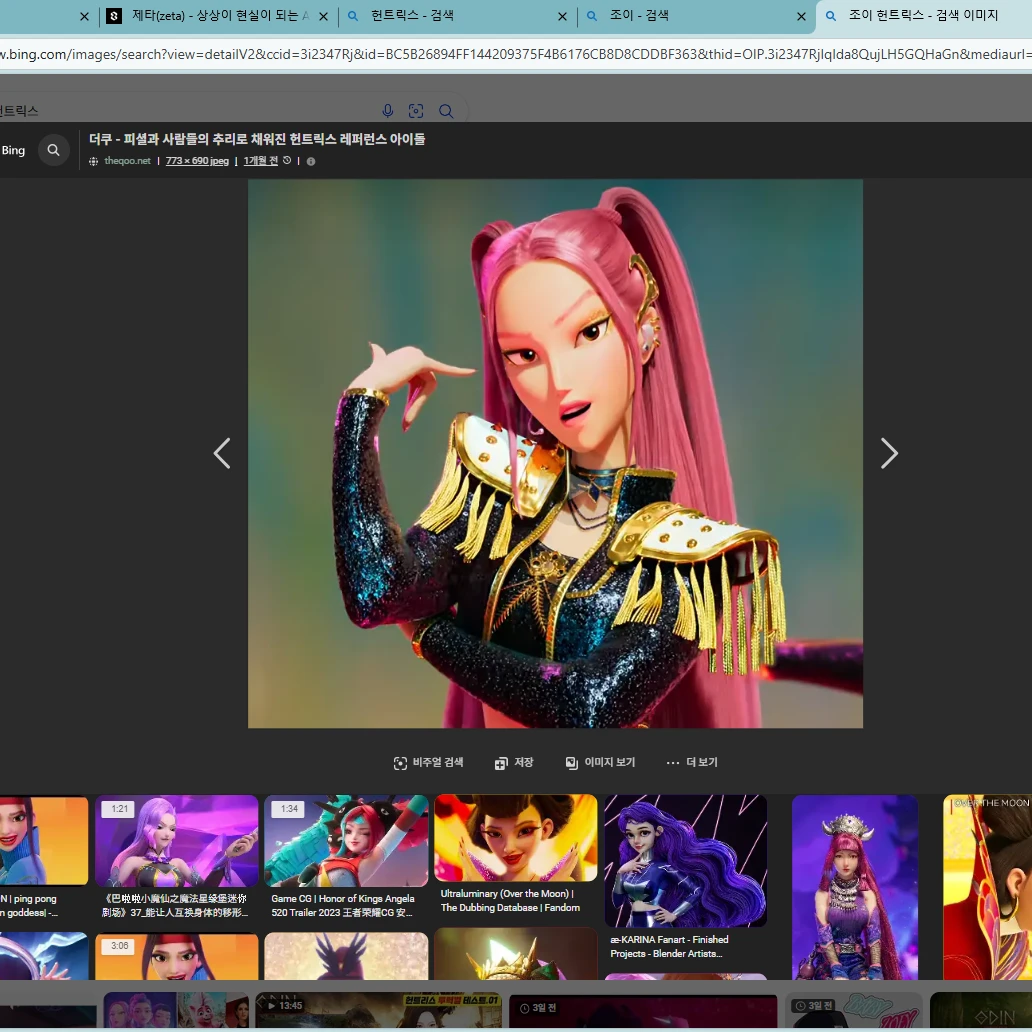
Task: Click the Game CG Honor of Kings caption
Action: click(342, 906)
